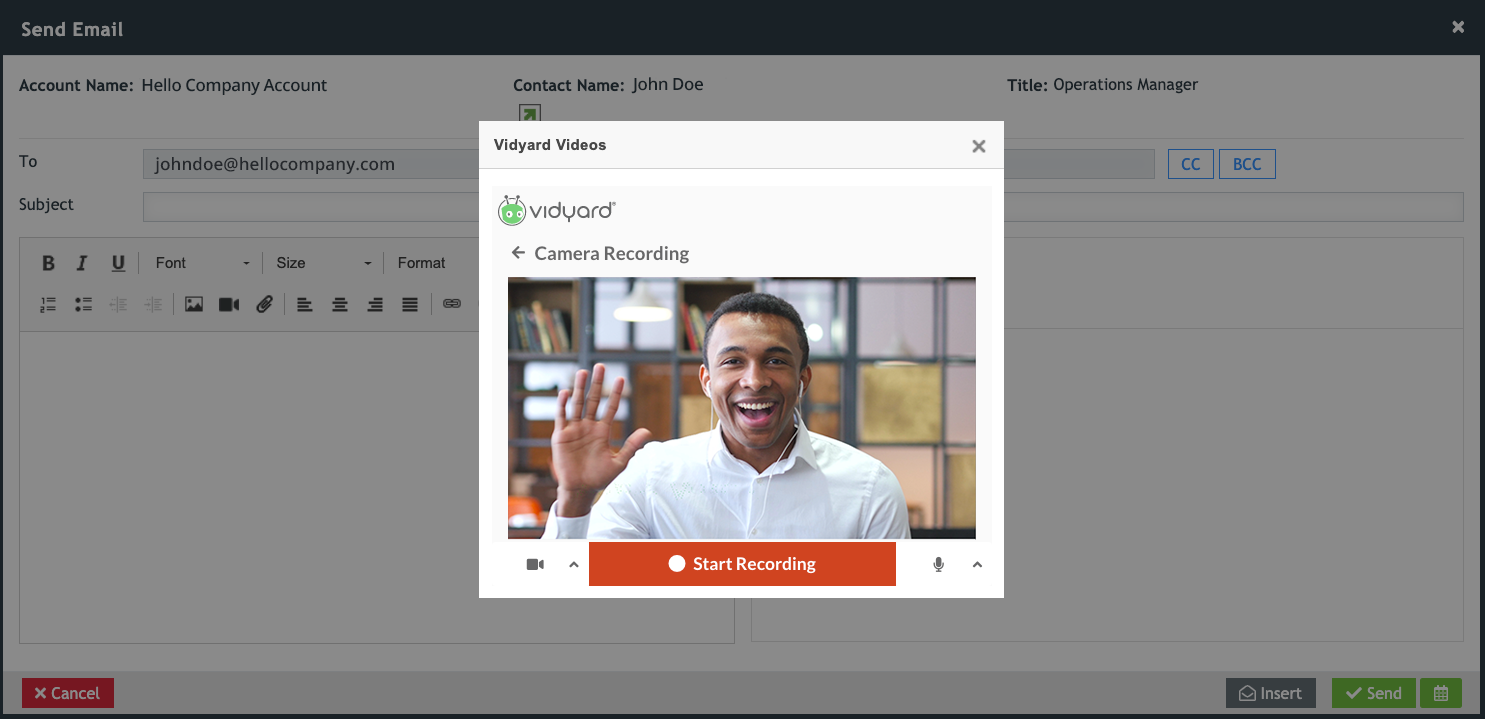Screen dimensions: 1485x719
Task: Open the Font dropdown
Action: click(x=200, y=262)
